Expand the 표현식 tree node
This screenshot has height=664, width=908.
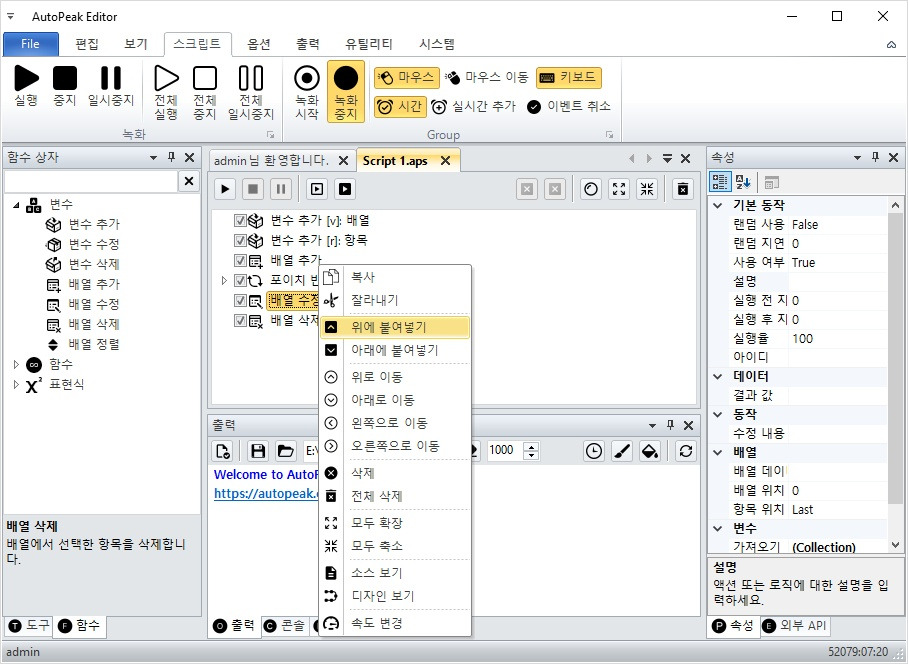coord(16,384)
